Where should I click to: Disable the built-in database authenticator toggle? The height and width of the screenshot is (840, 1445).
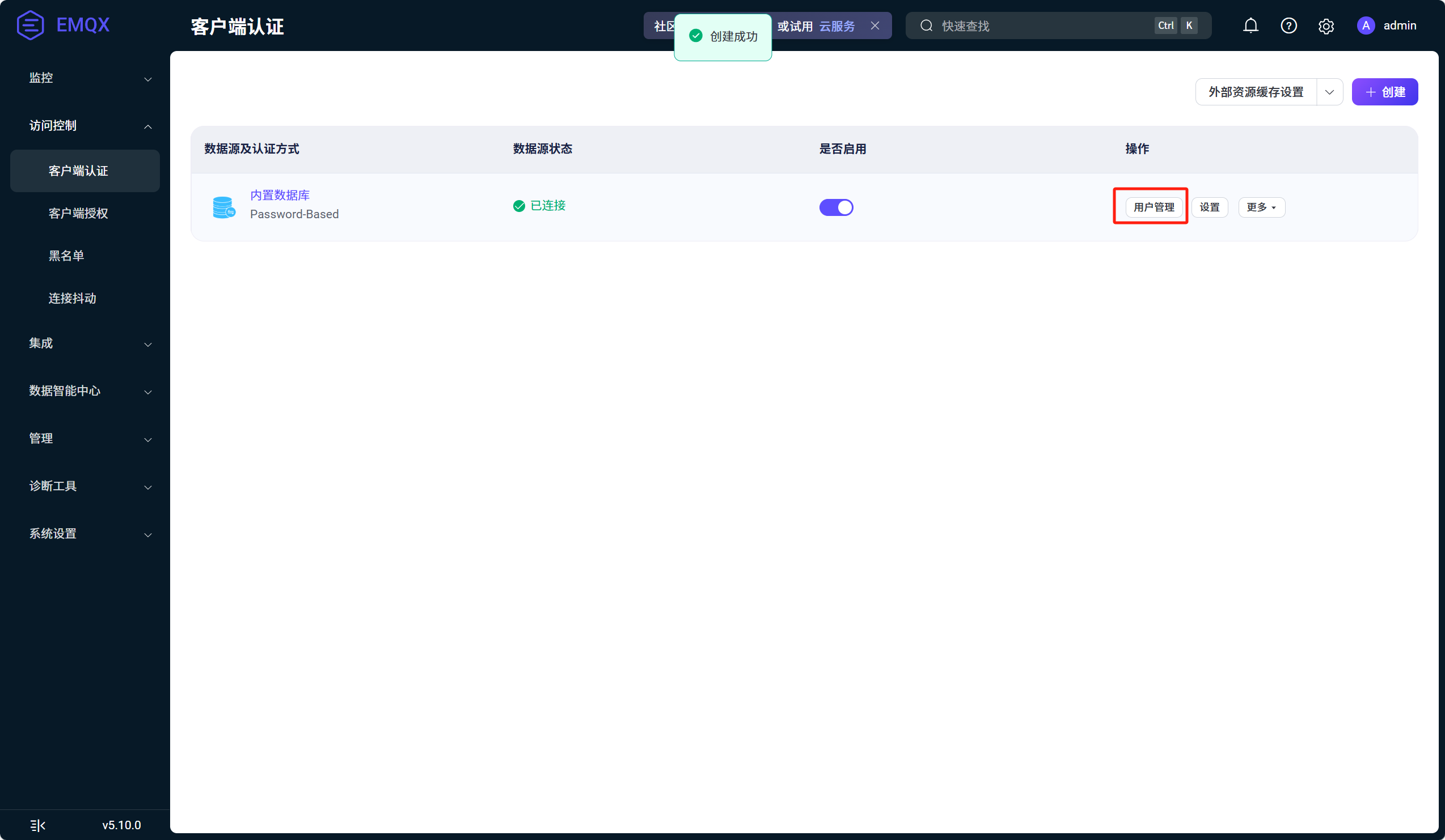[836, 207]
